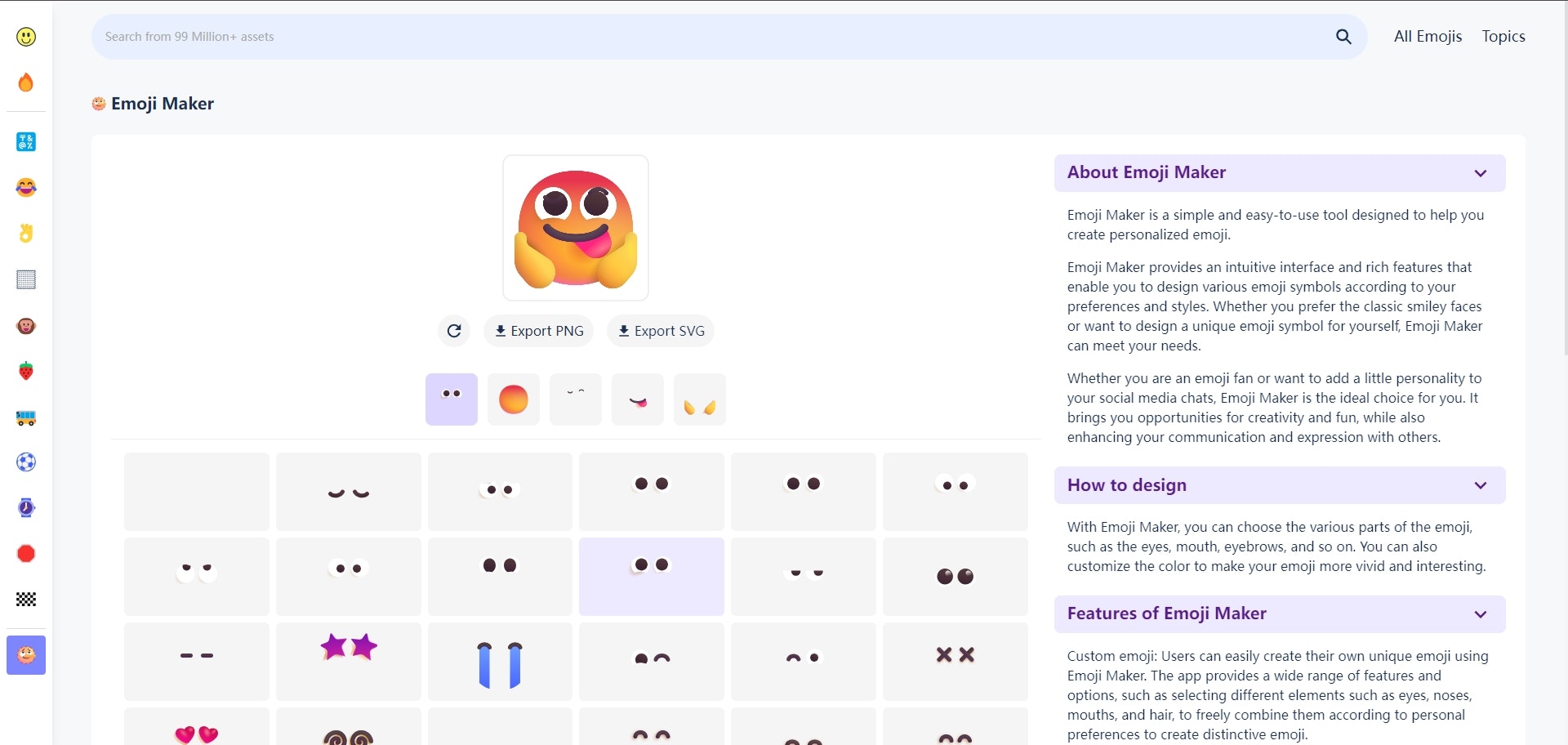The width and height of the screenshot is (1568, 745).
Task: Switch to the face color part tab
Action: pyautogui.click(x=514, y=399)
